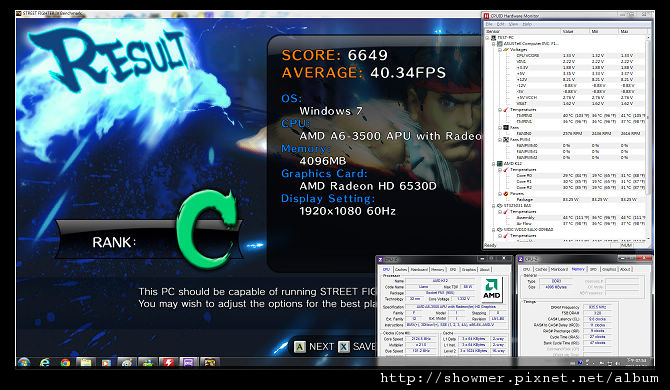Click the red lightning-bolt taskbar icon
670x390 pixels.
tap(168, 363)
